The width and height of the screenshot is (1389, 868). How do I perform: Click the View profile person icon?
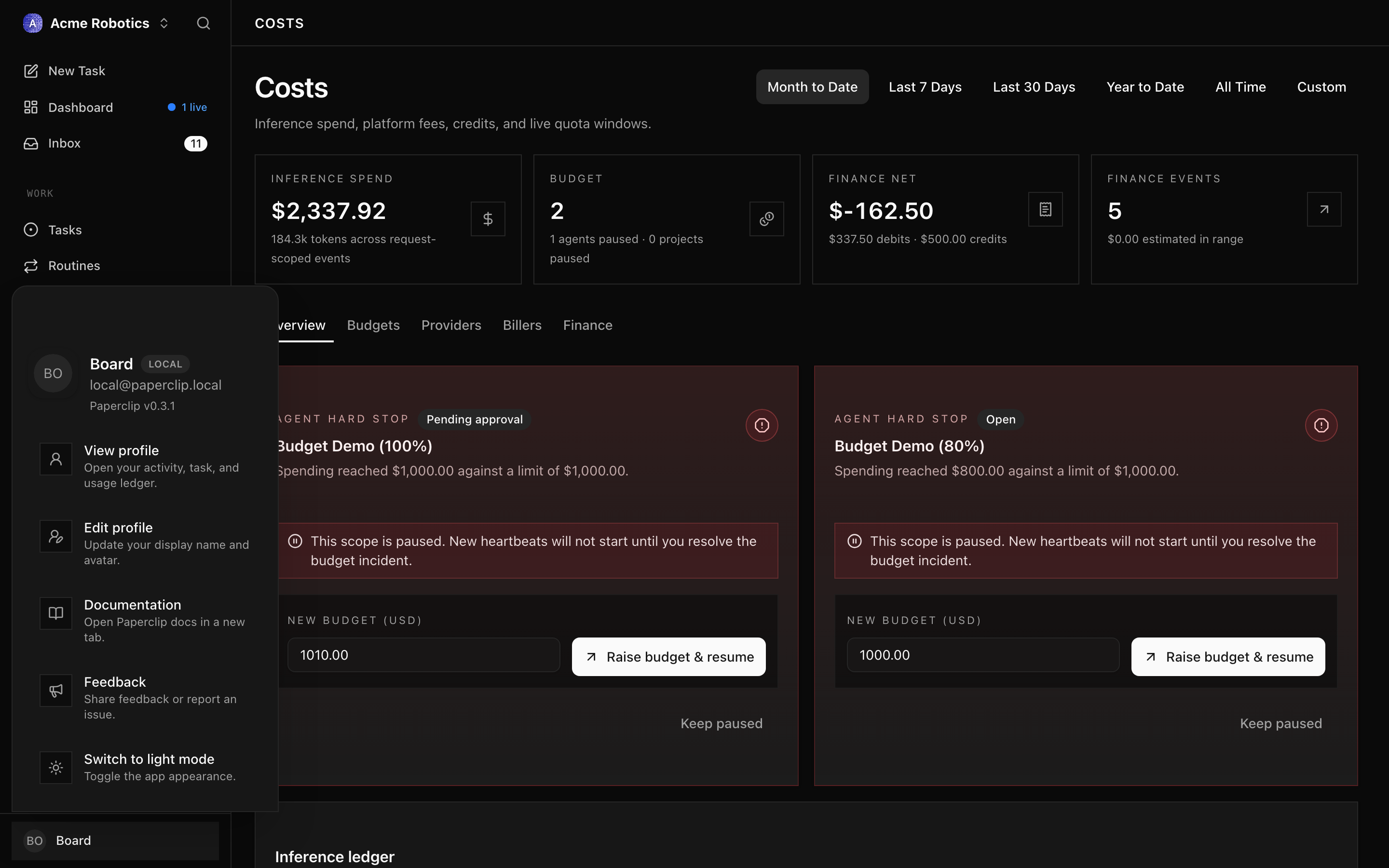pyautogui.click(x=55, y=459)
